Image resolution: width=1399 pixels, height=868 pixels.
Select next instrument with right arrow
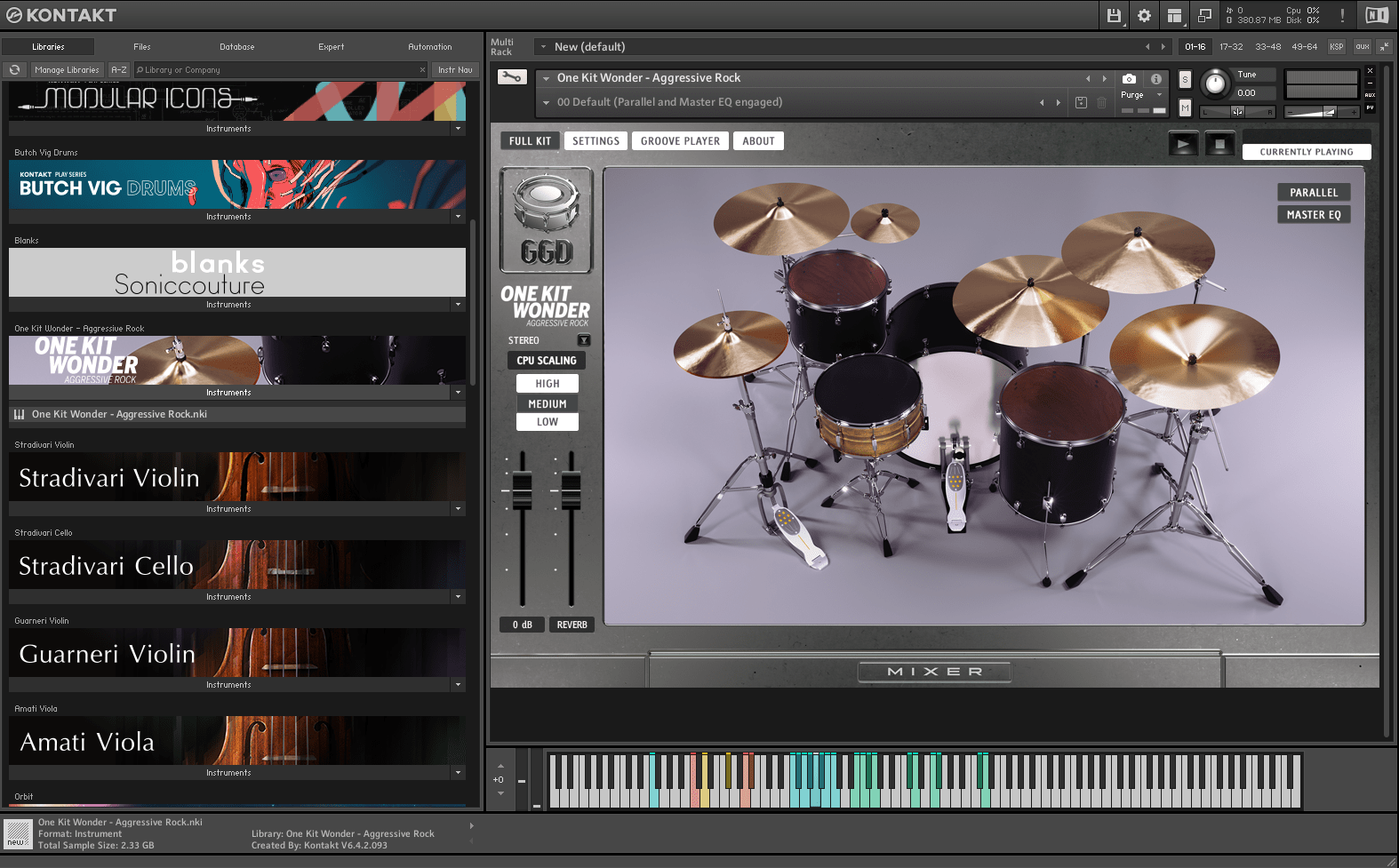click(x=1105, y=78)
